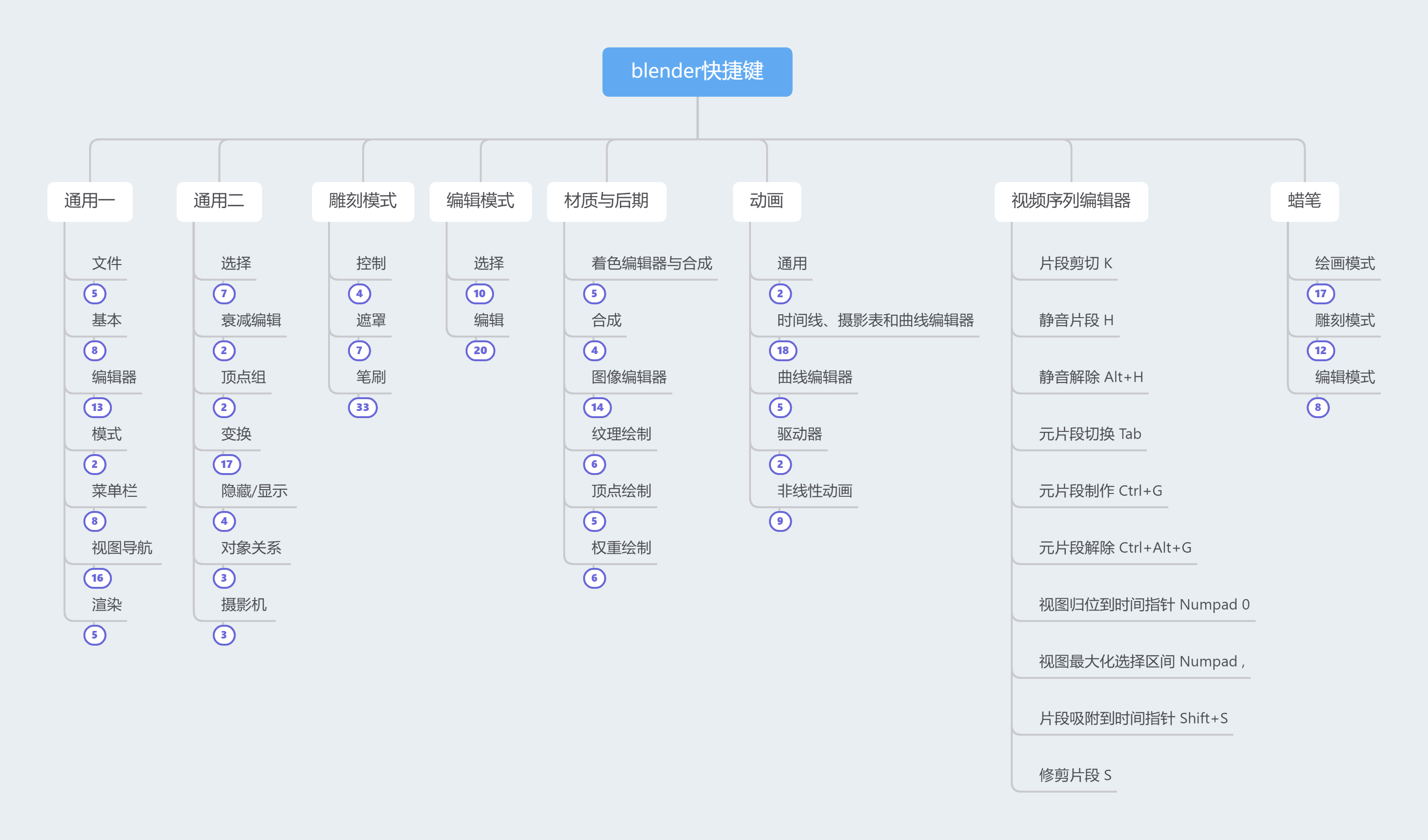Image resolution: width=1428 pixels, height=840 pixels.
Task: Expand the 非线性动画 count badge 9
Action: coord(780,521)
